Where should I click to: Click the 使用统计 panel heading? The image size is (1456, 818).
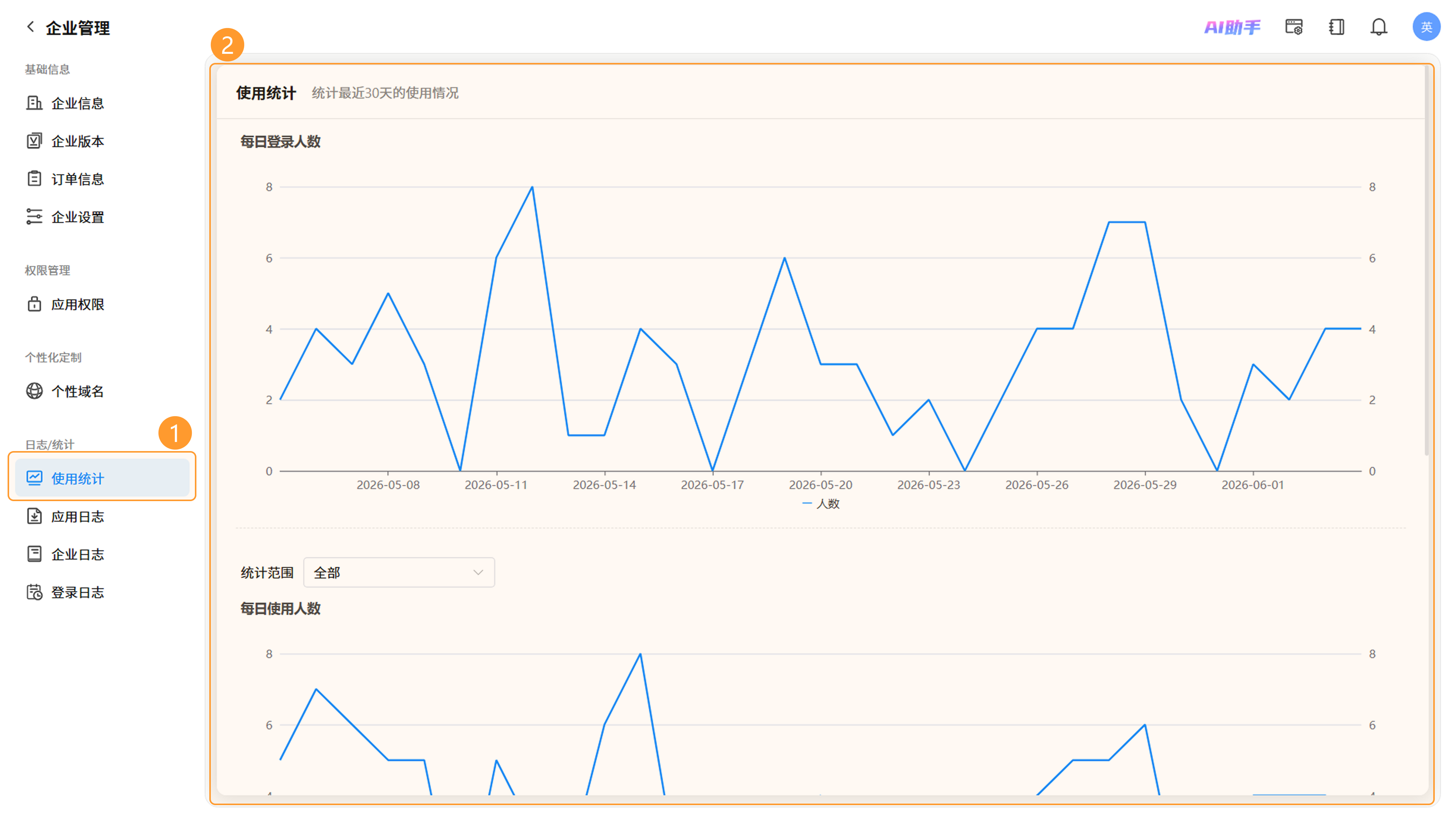(x=266, y=92)
